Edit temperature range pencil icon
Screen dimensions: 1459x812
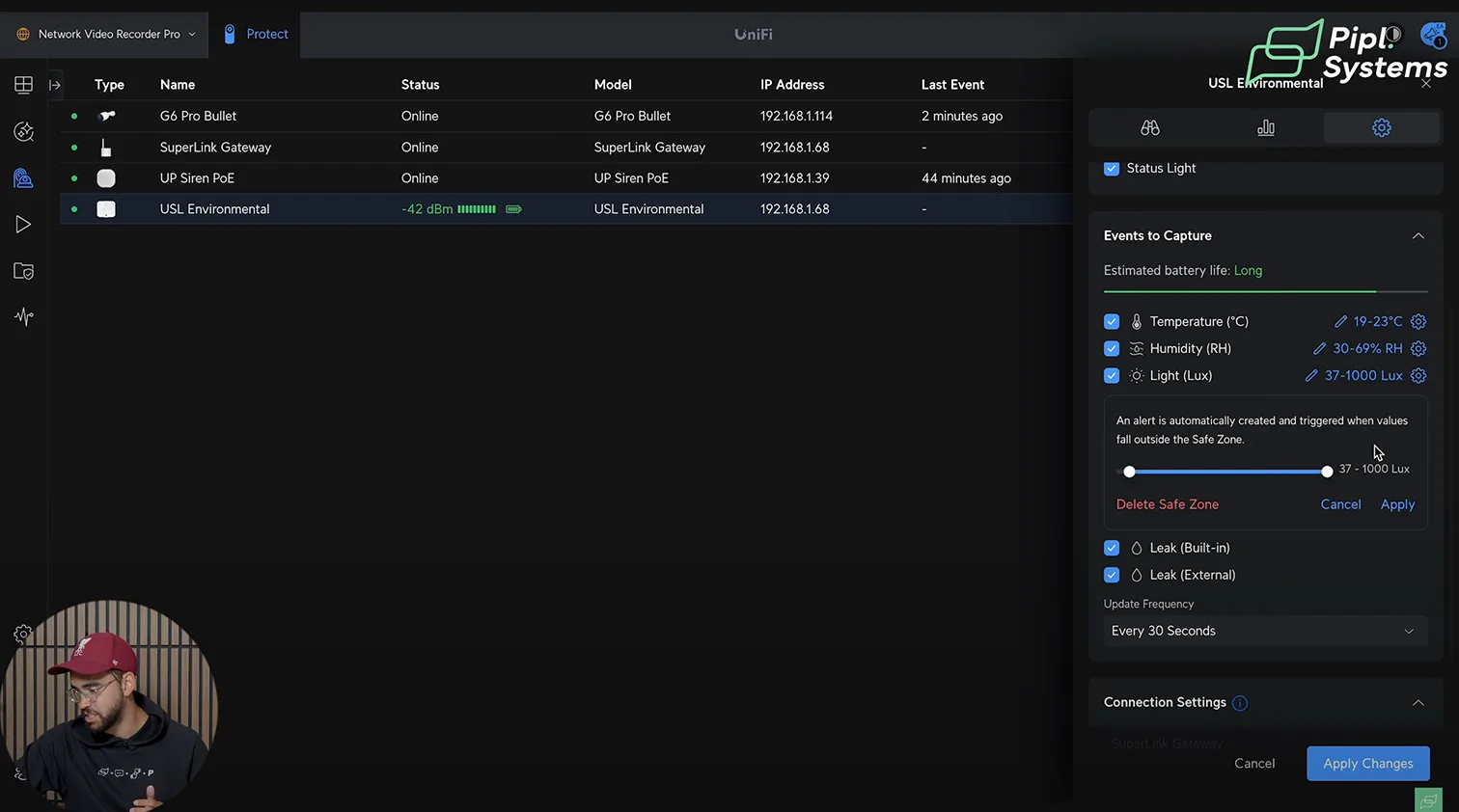(1340, 321)
